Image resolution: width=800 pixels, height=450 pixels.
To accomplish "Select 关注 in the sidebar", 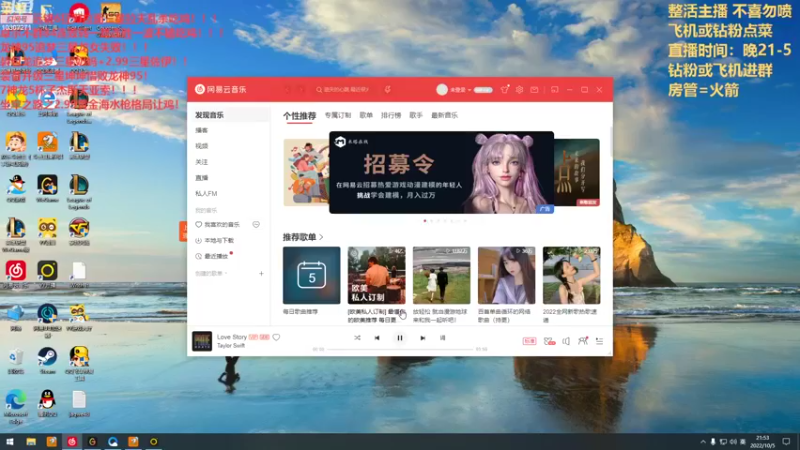I will 202,162.
